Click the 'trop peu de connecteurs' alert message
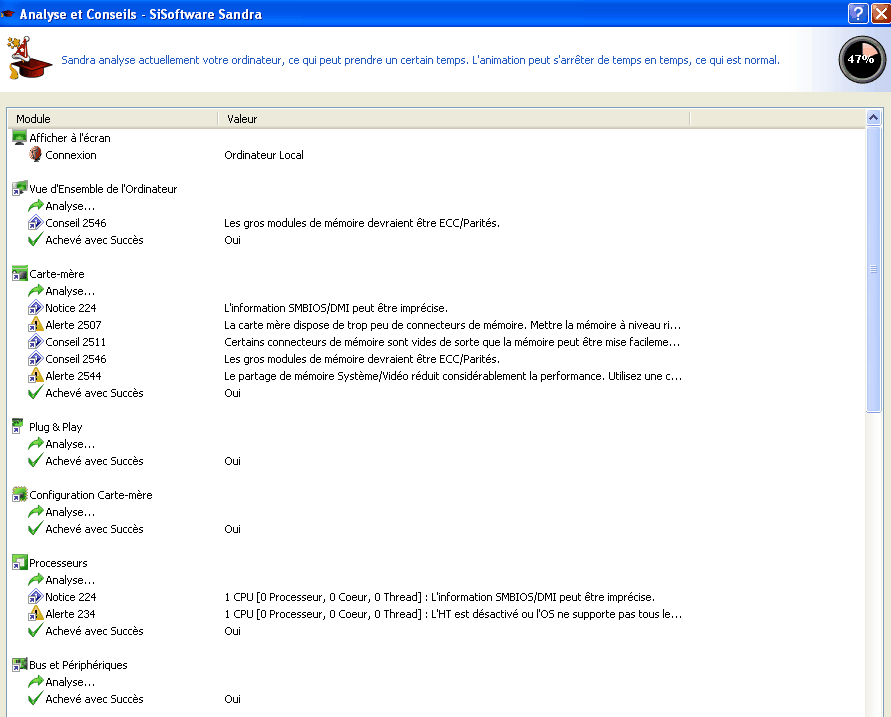 [x=452, y=325]
